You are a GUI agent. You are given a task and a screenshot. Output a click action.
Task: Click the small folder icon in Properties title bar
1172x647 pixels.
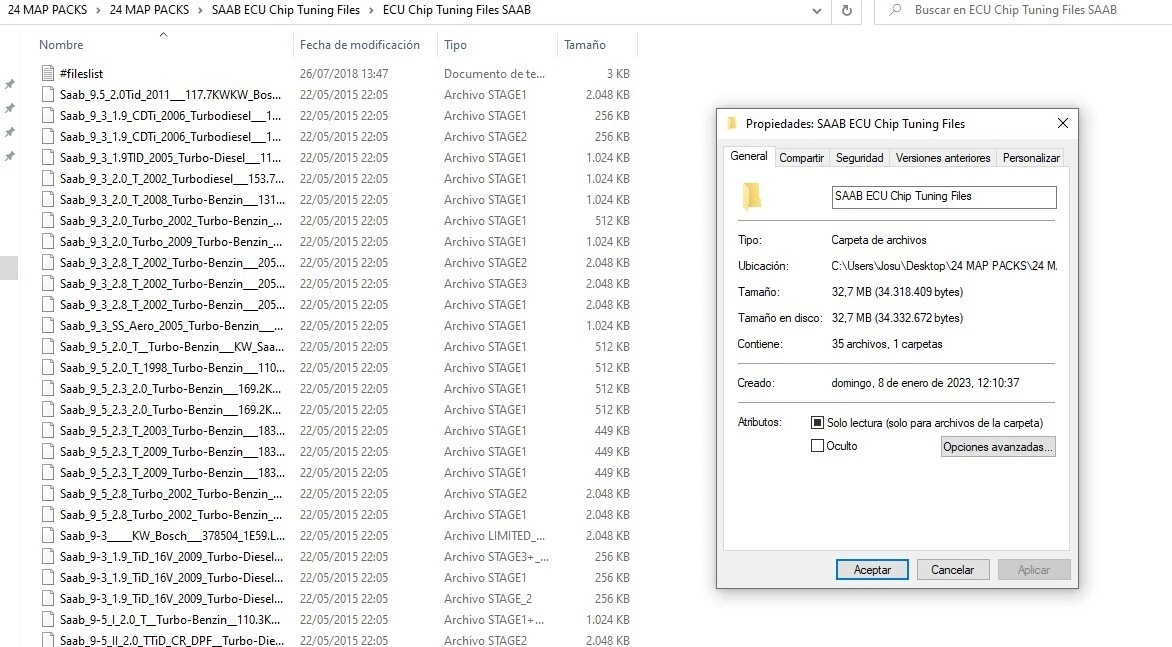tap(732, 123)
